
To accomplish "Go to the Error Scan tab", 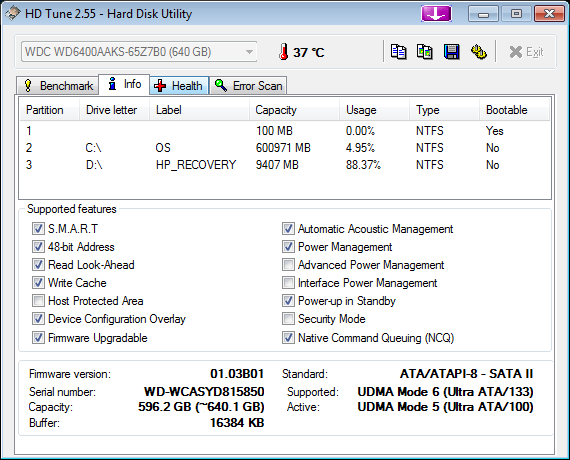I will [248, 86].
